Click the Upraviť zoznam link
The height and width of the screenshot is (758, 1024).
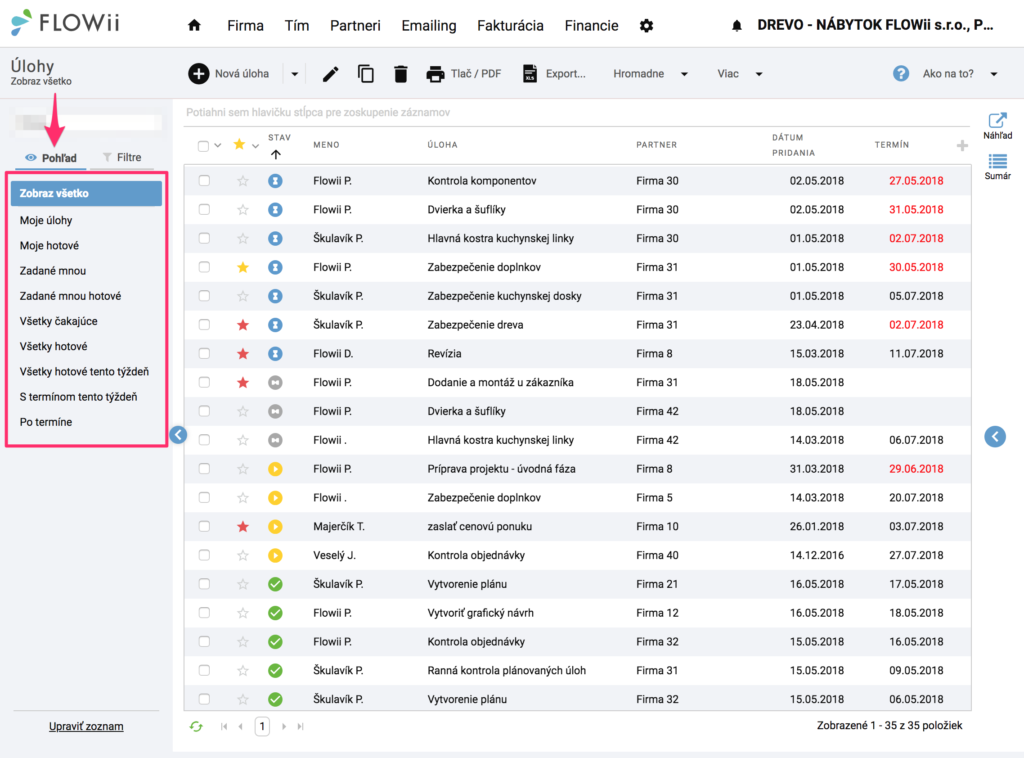click(x=86, y=726)
